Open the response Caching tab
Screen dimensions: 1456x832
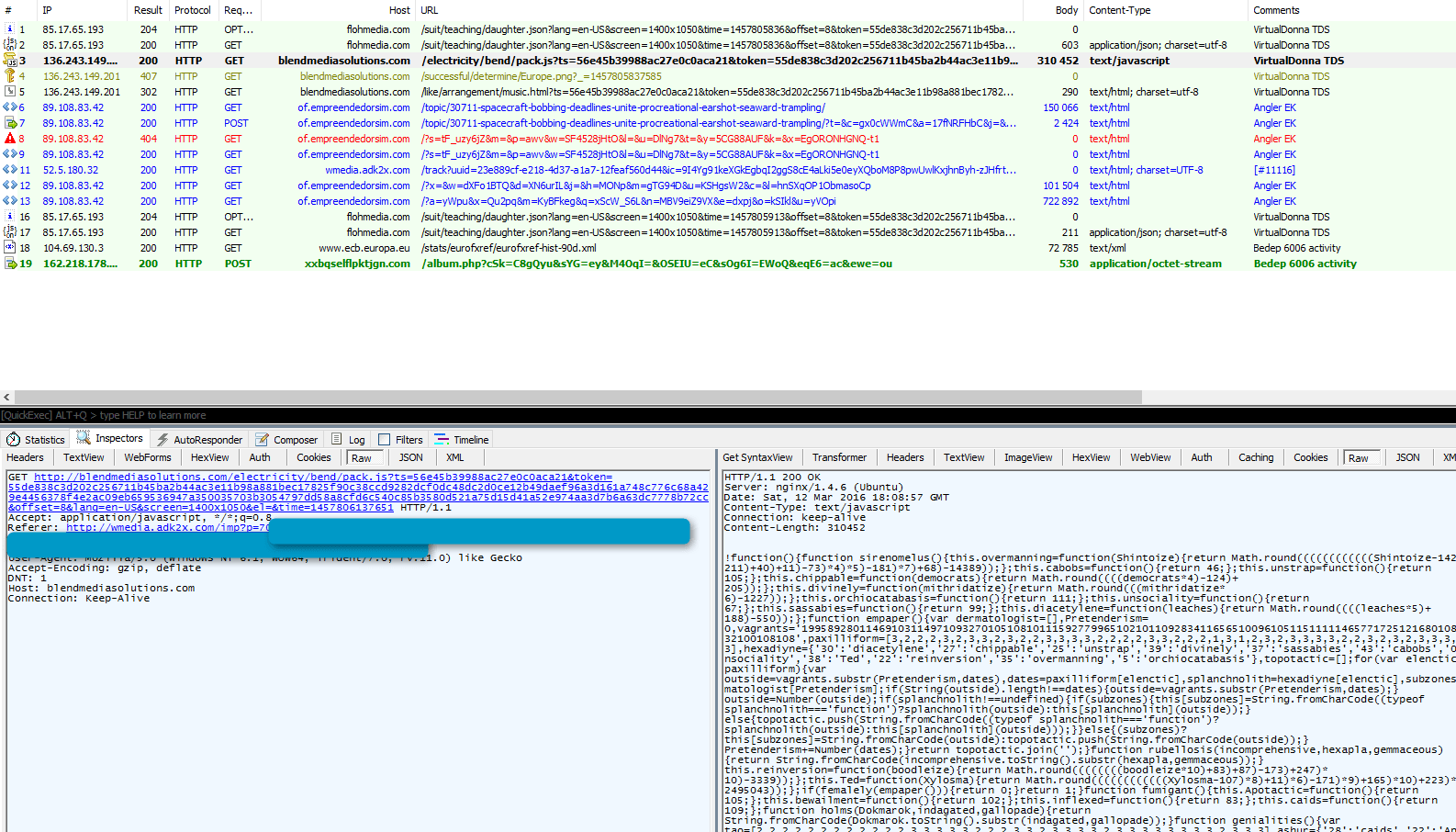point(1256,457)
